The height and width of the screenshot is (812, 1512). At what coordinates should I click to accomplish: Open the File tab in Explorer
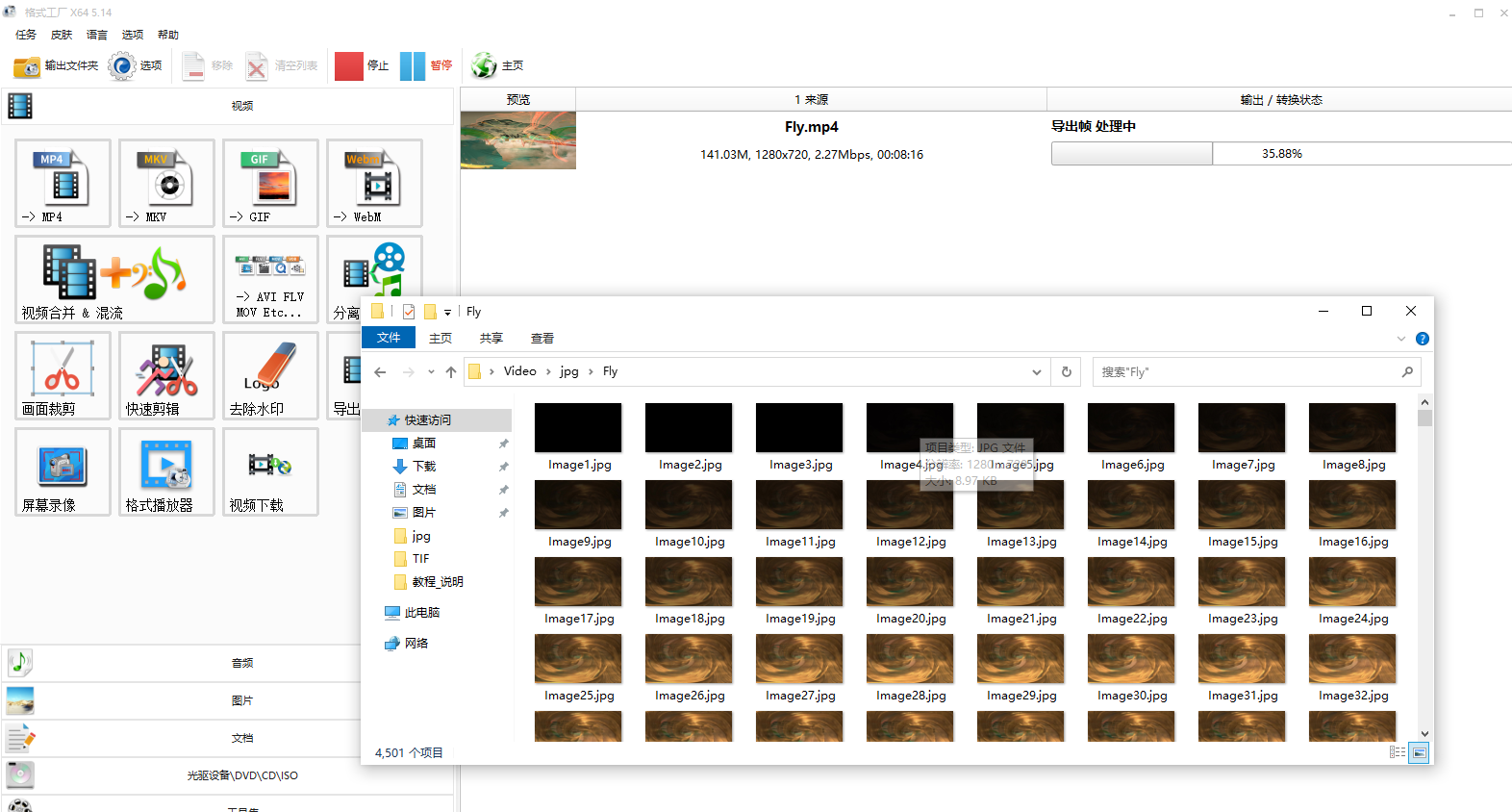[389, 338]
